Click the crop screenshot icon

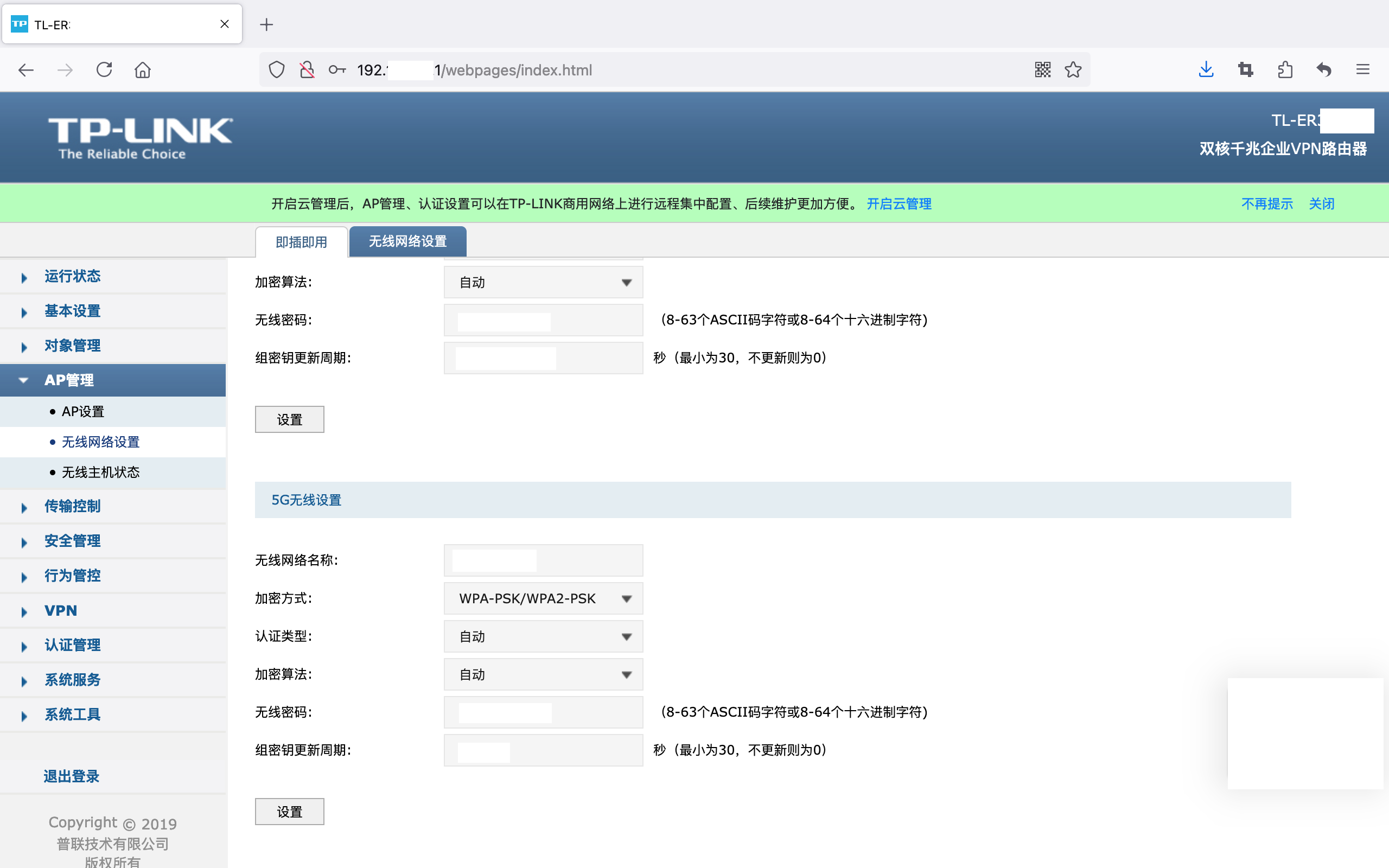[1245, 70]
